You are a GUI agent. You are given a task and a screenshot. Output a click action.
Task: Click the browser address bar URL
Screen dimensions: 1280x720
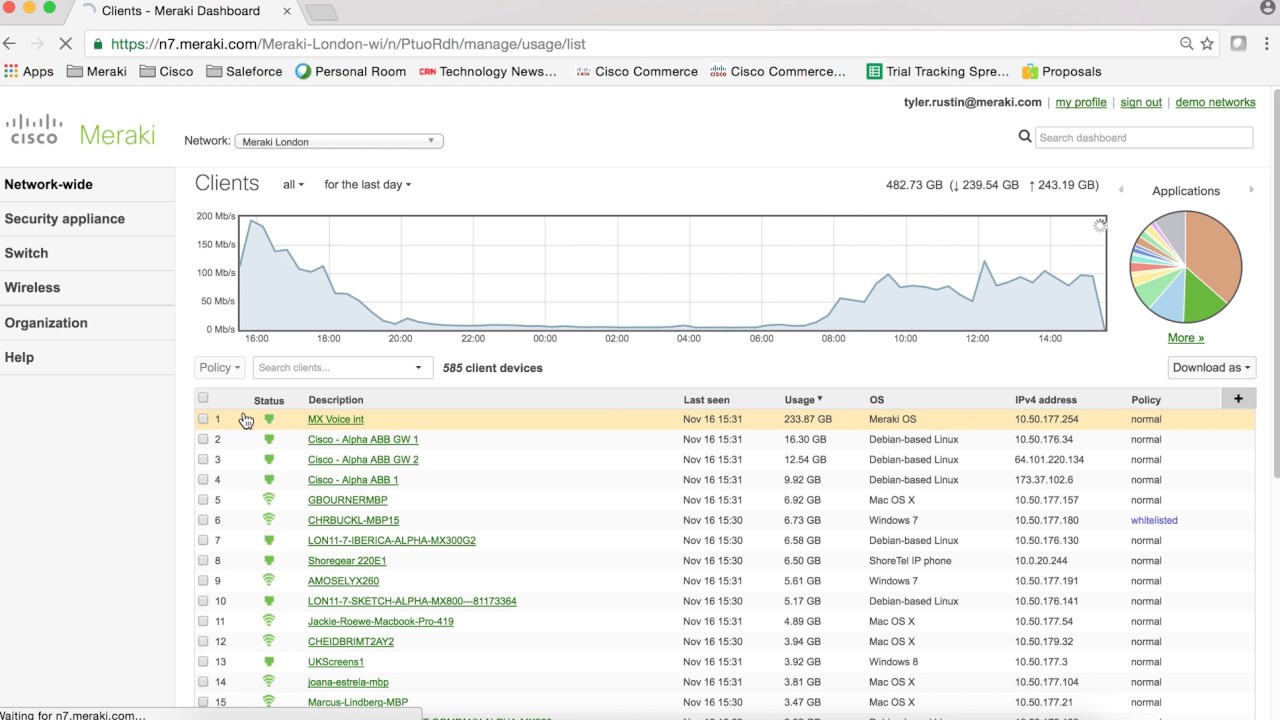click(x=348, y=44)
